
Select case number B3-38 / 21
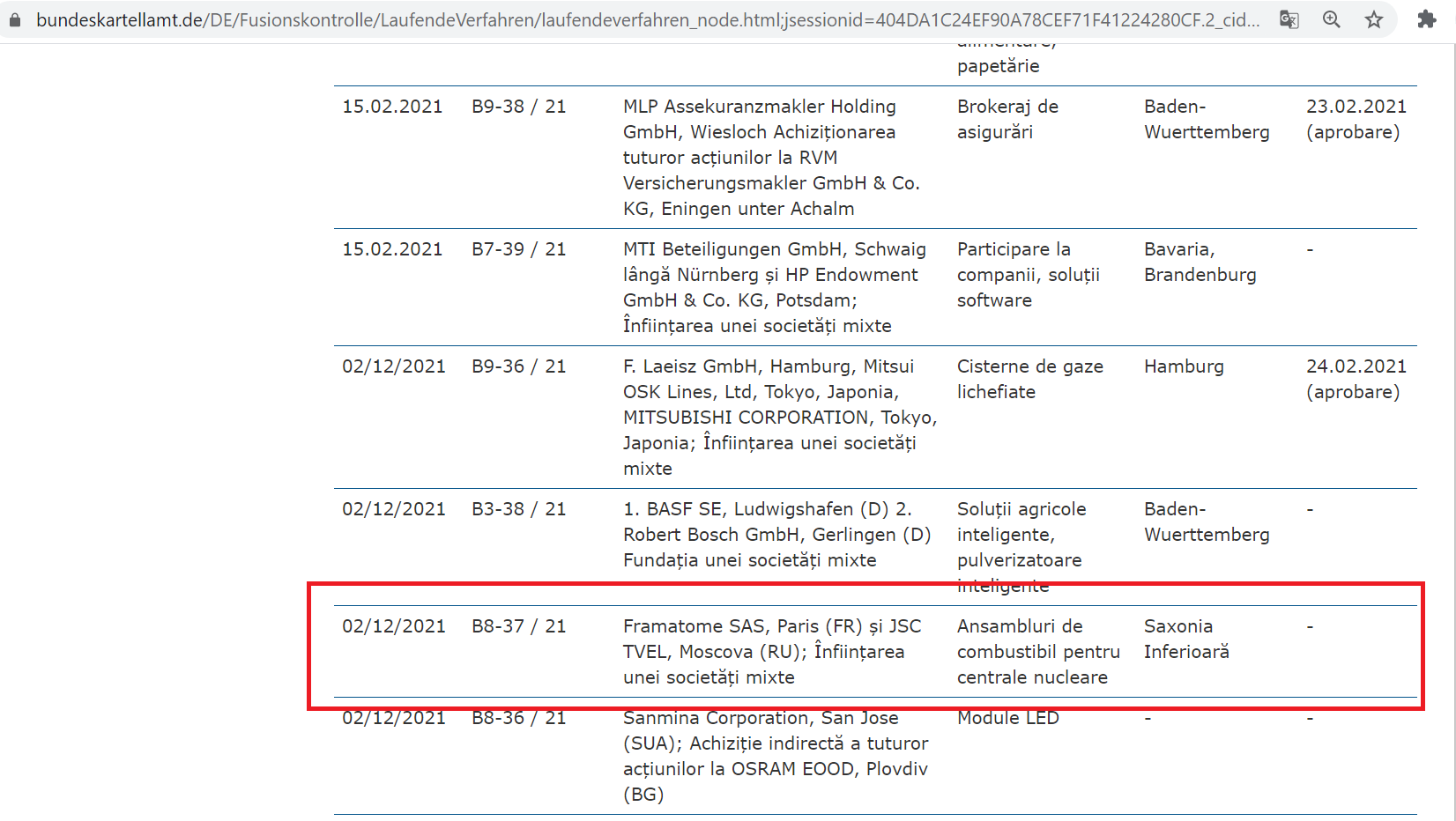click(519, 509)
